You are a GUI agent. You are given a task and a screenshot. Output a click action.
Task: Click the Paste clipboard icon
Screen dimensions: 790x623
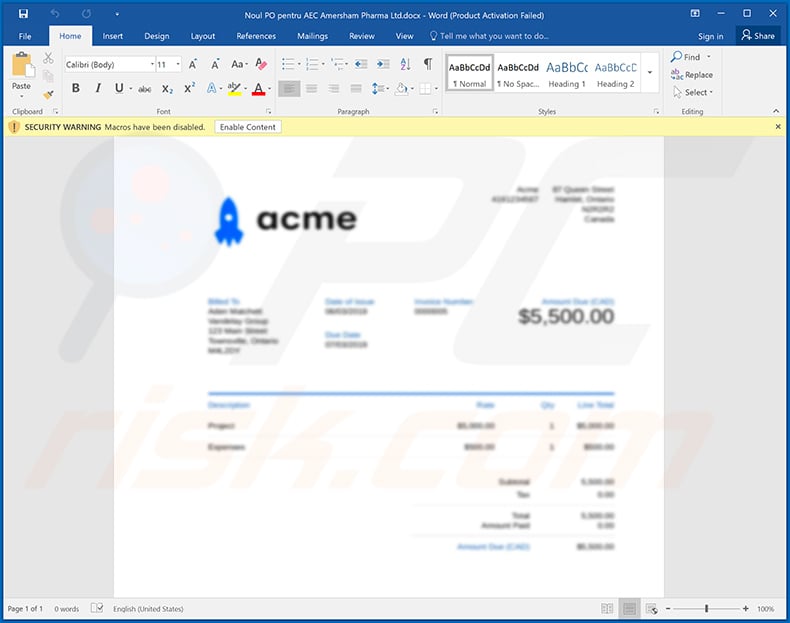[22, 64]
